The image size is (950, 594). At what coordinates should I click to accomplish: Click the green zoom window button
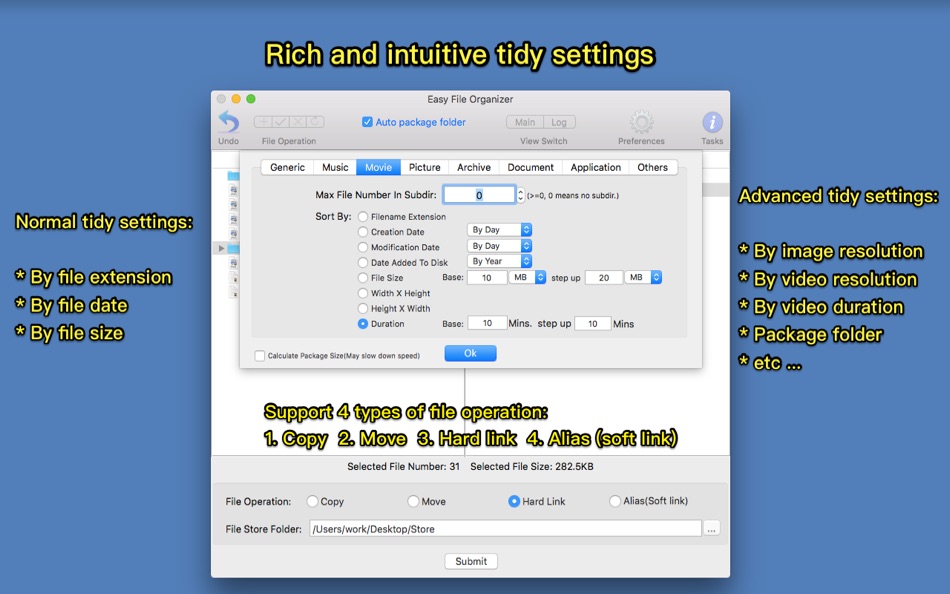pos(251,99)
